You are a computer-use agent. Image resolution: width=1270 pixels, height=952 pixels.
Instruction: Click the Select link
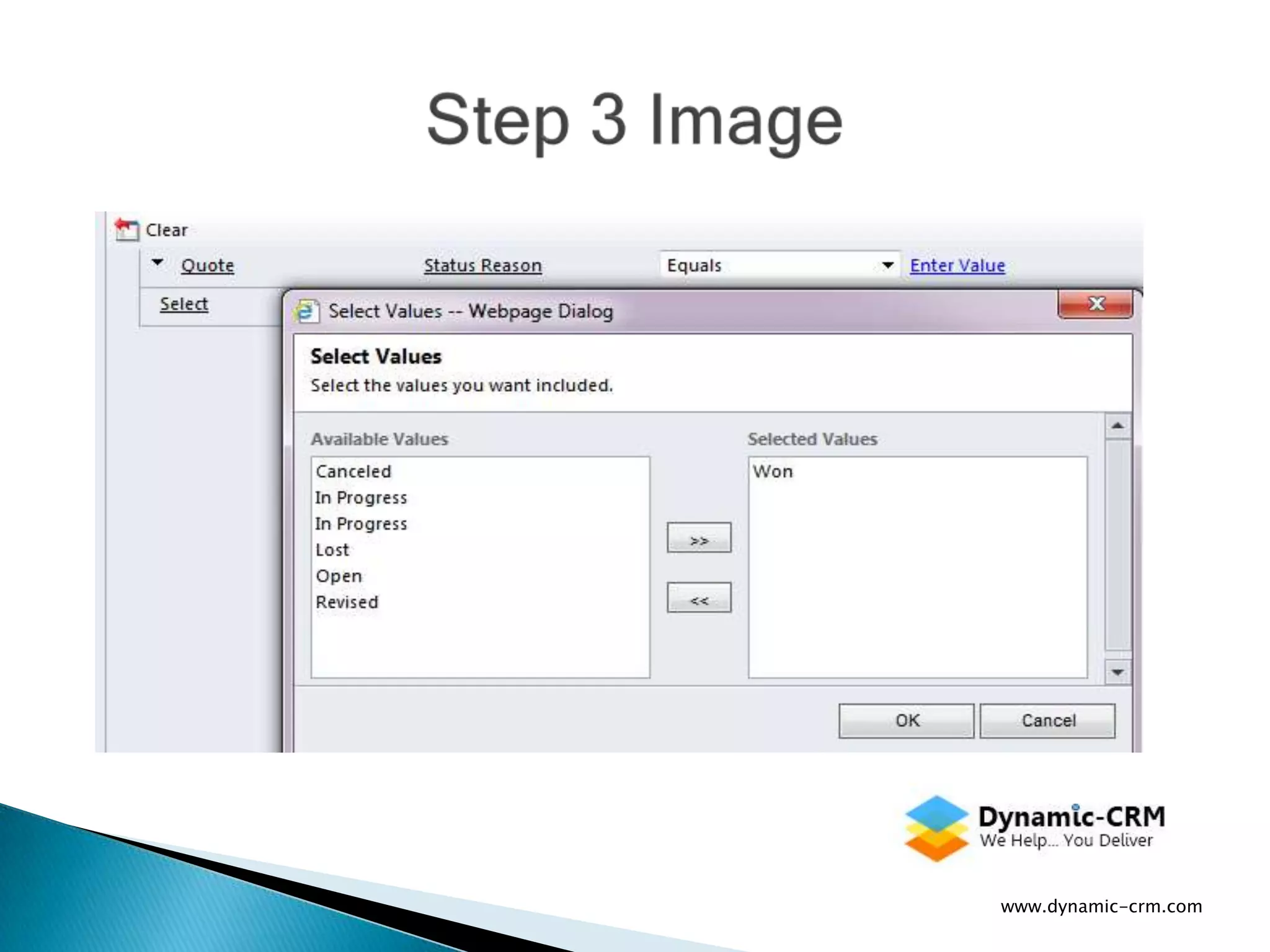click(x=184, y=304)
